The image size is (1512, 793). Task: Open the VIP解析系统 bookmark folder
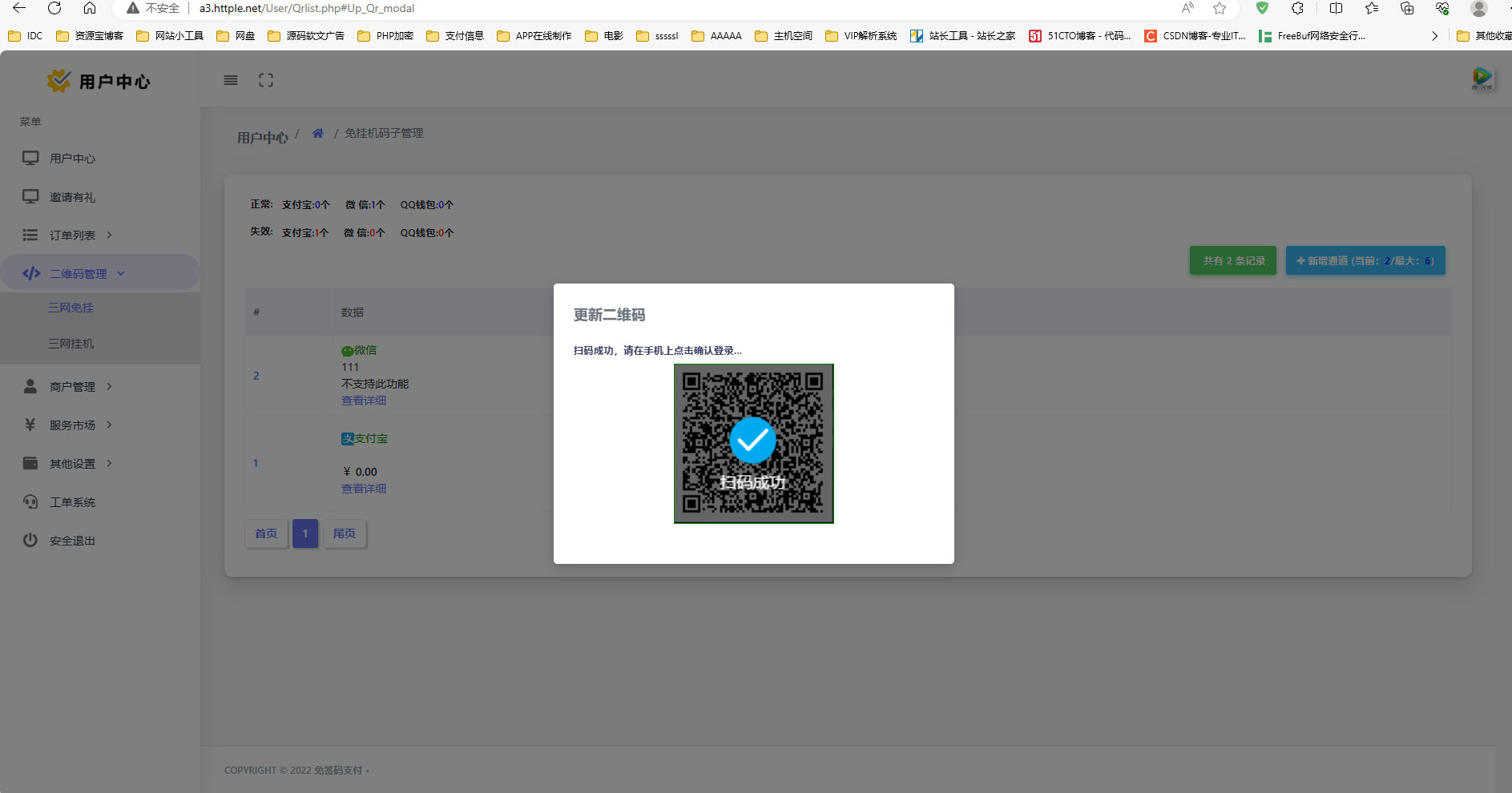point(861,36)
